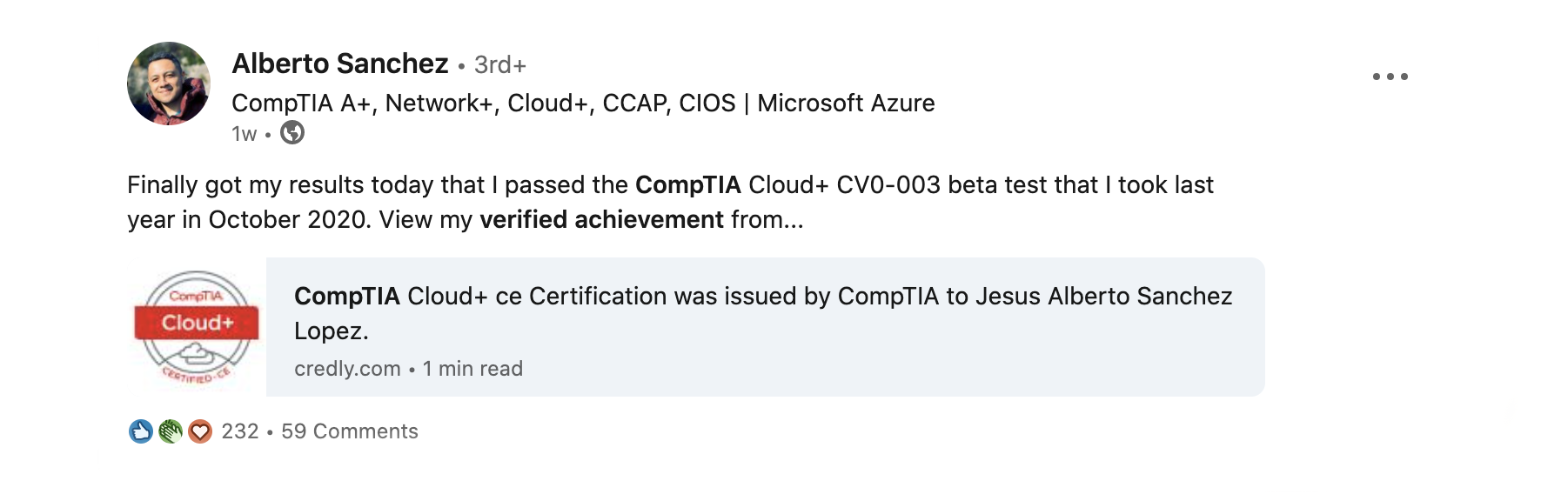The width and height of the screenshot is (1568, 501).
Task: Click the credly.com source label
Action: coord(347,369)
